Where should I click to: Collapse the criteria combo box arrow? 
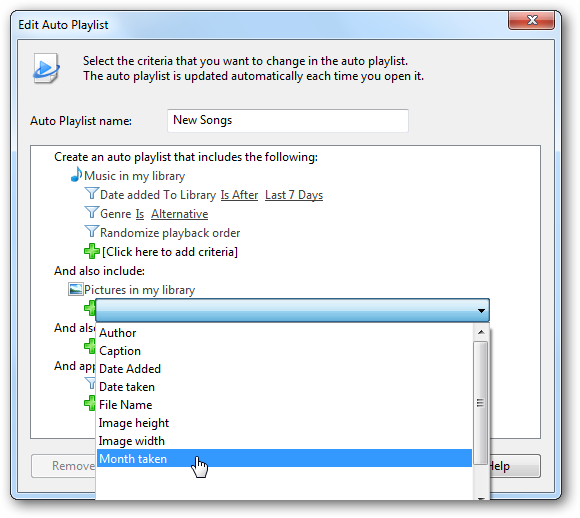tap(481, 310)
